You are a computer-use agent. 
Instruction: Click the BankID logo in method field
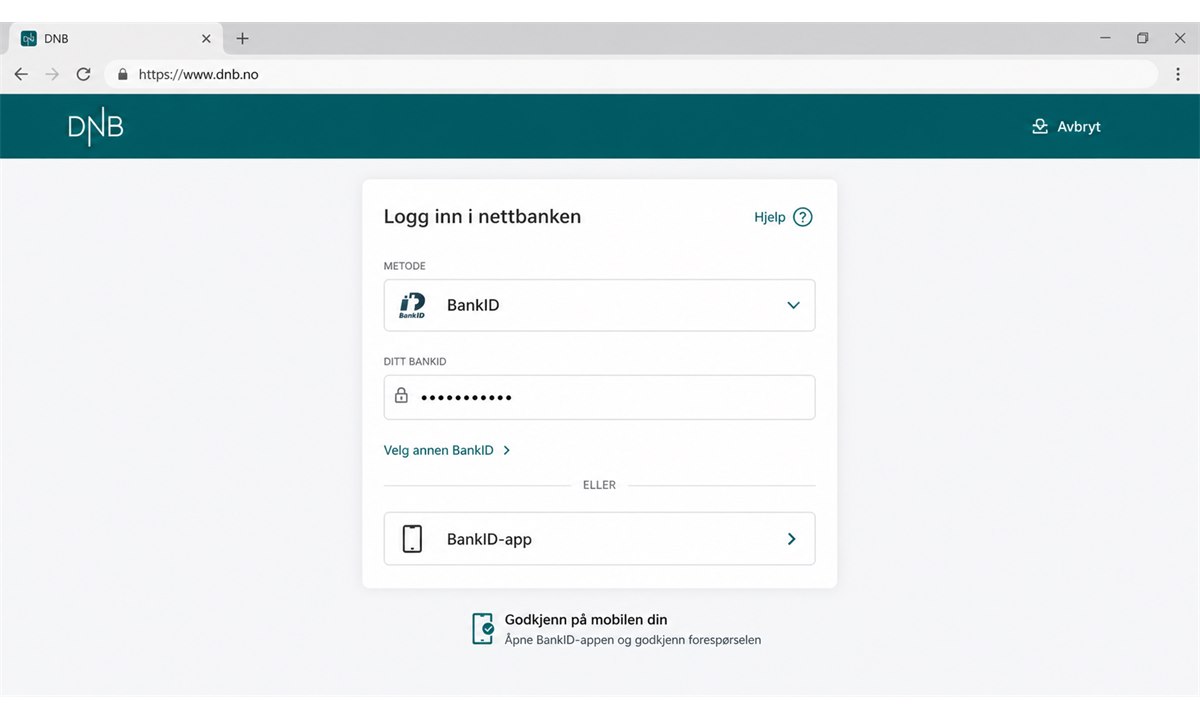pos(412,305)
